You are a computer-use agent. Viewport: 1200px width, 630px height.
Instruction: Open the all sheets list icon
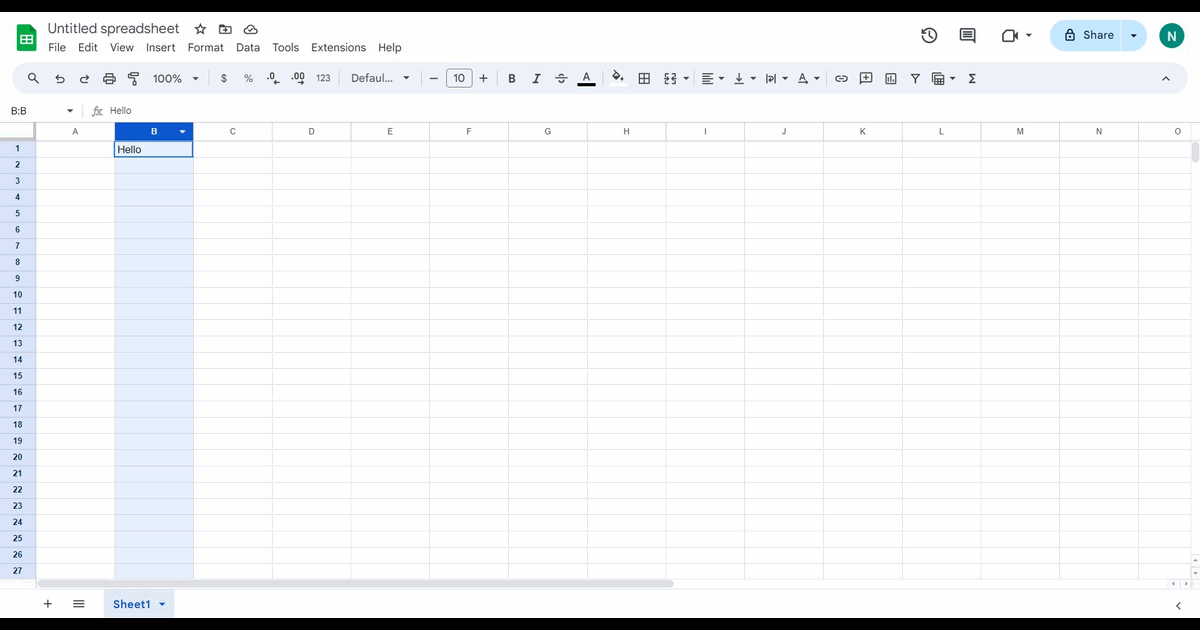(x=79, y=604)
